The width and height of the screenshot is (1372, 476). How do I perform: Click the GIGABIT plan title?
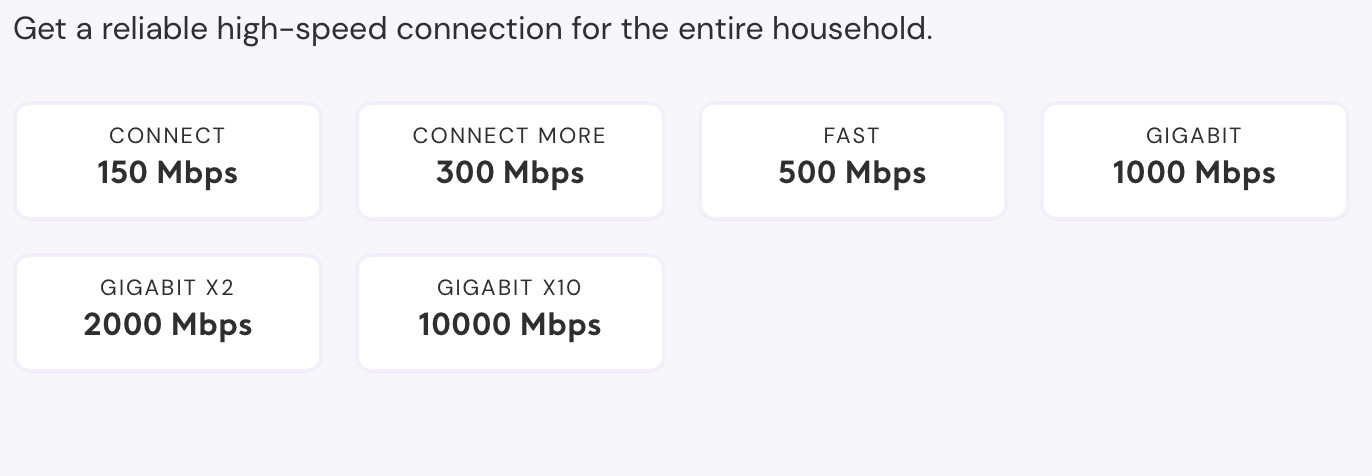[x=1195, y=136]
